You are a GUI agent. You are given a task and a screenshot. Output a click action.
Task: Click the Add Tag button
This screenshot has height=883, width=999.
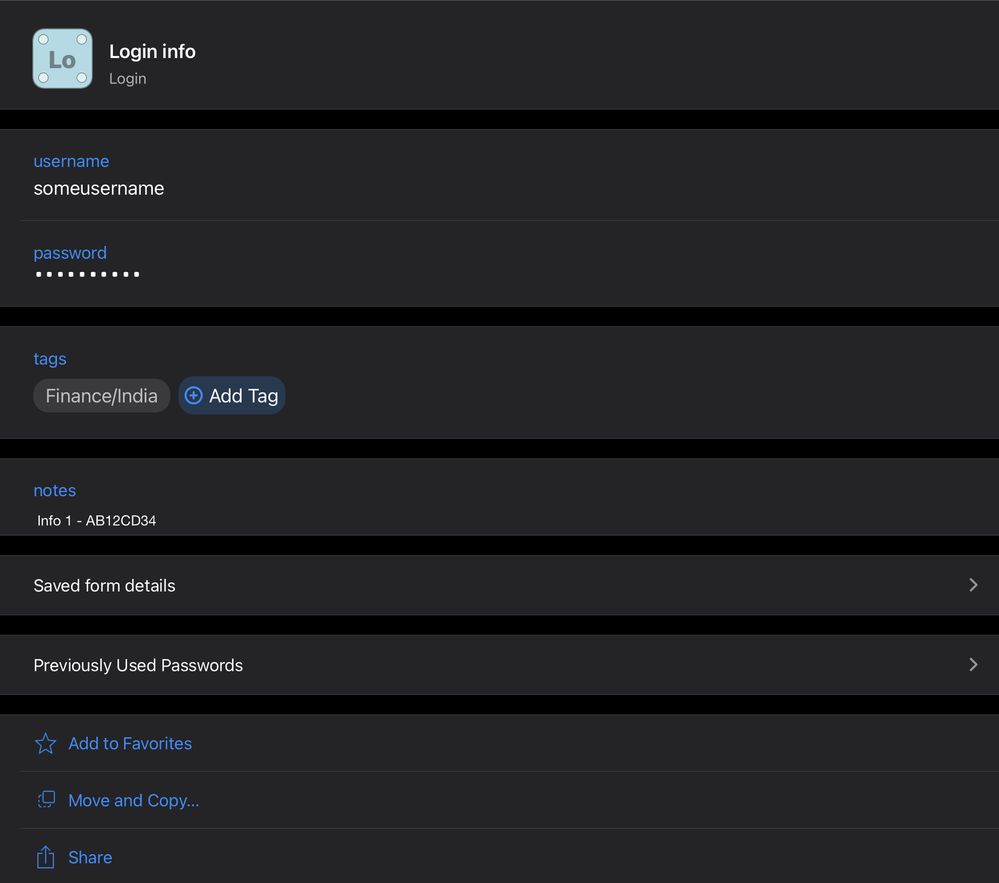point(232,396)
